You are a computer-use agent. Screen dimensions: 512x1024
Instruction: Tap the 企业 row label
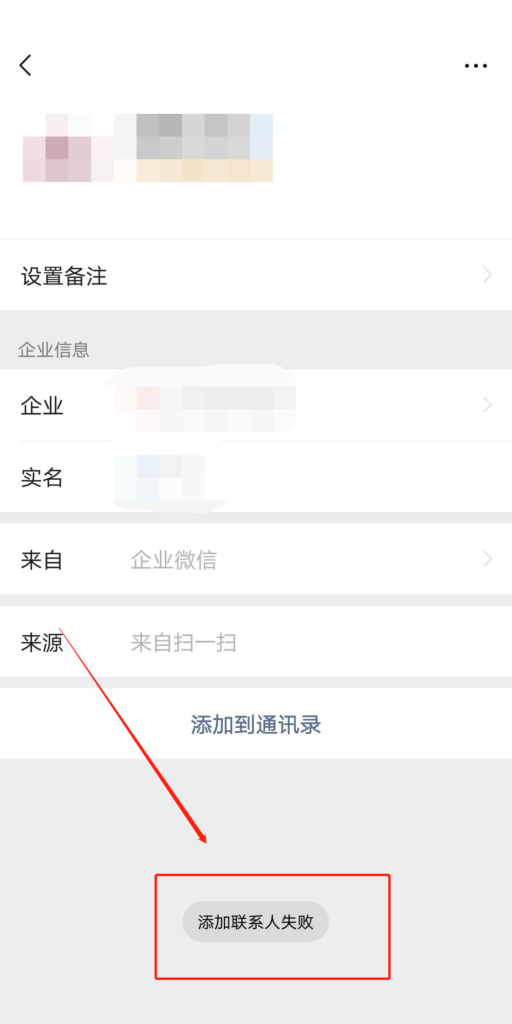pos(42,406)
